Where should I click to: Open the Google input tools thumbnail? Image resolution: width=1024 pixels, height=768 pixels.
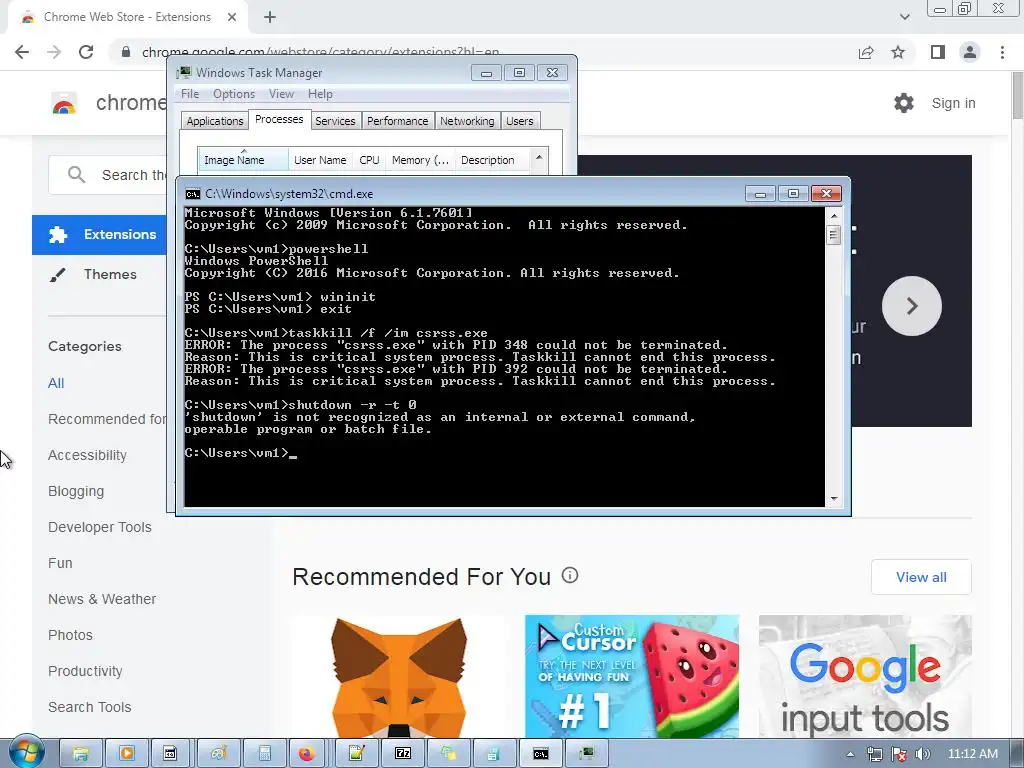click(x=865, y=676)
